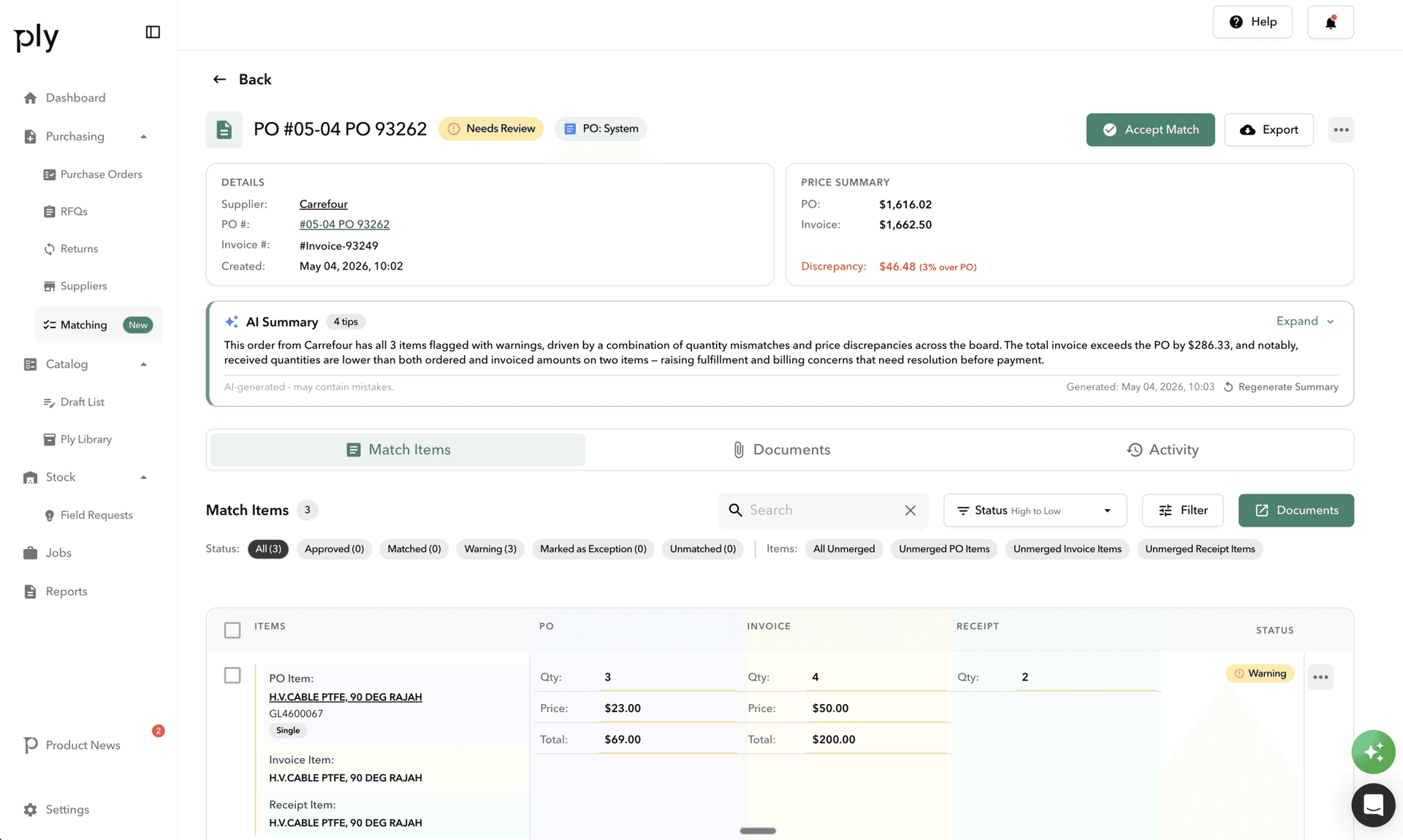
Task: Open Jobs in sidebar
Action: [x=58, y=553]
